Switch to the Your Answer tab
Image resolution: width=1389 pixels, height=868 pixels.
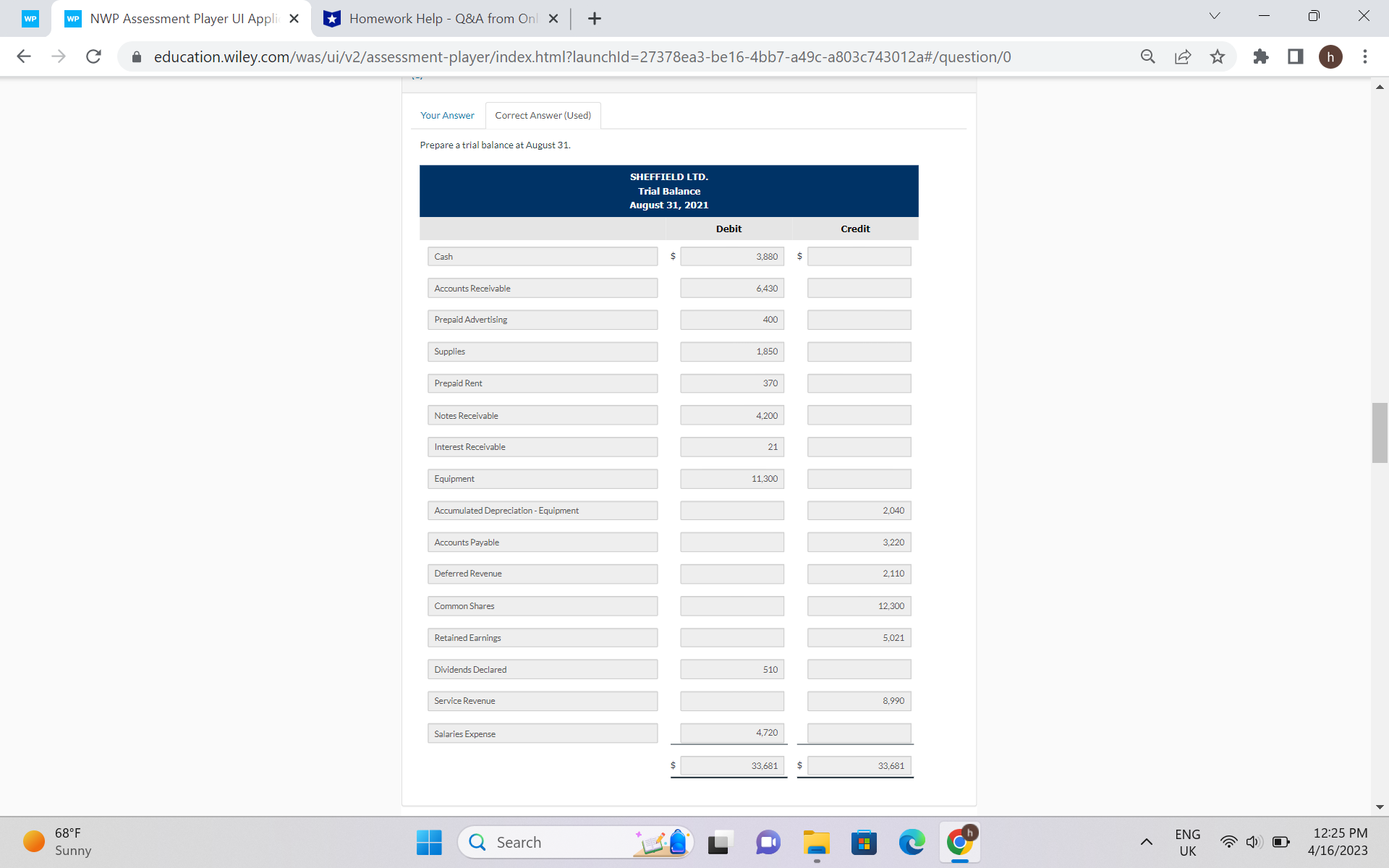tap(447, 116)
